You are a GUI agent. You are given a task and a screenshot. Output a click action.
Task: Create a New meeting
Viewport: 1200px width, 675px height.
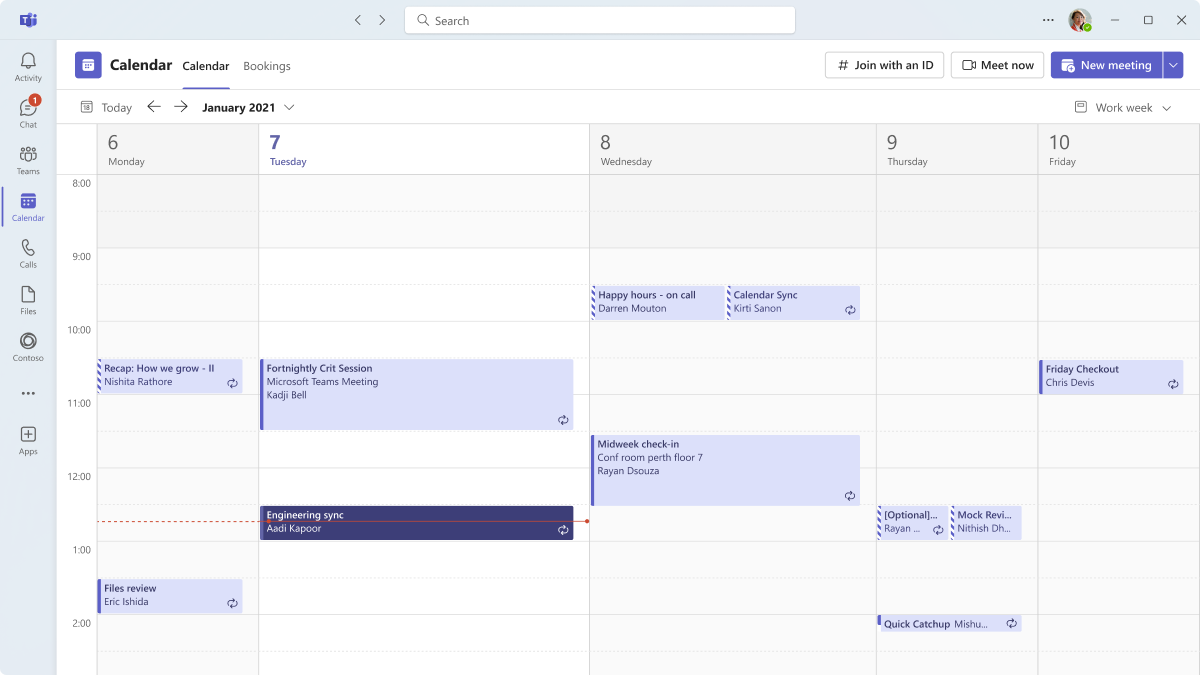coord(1106,65)
